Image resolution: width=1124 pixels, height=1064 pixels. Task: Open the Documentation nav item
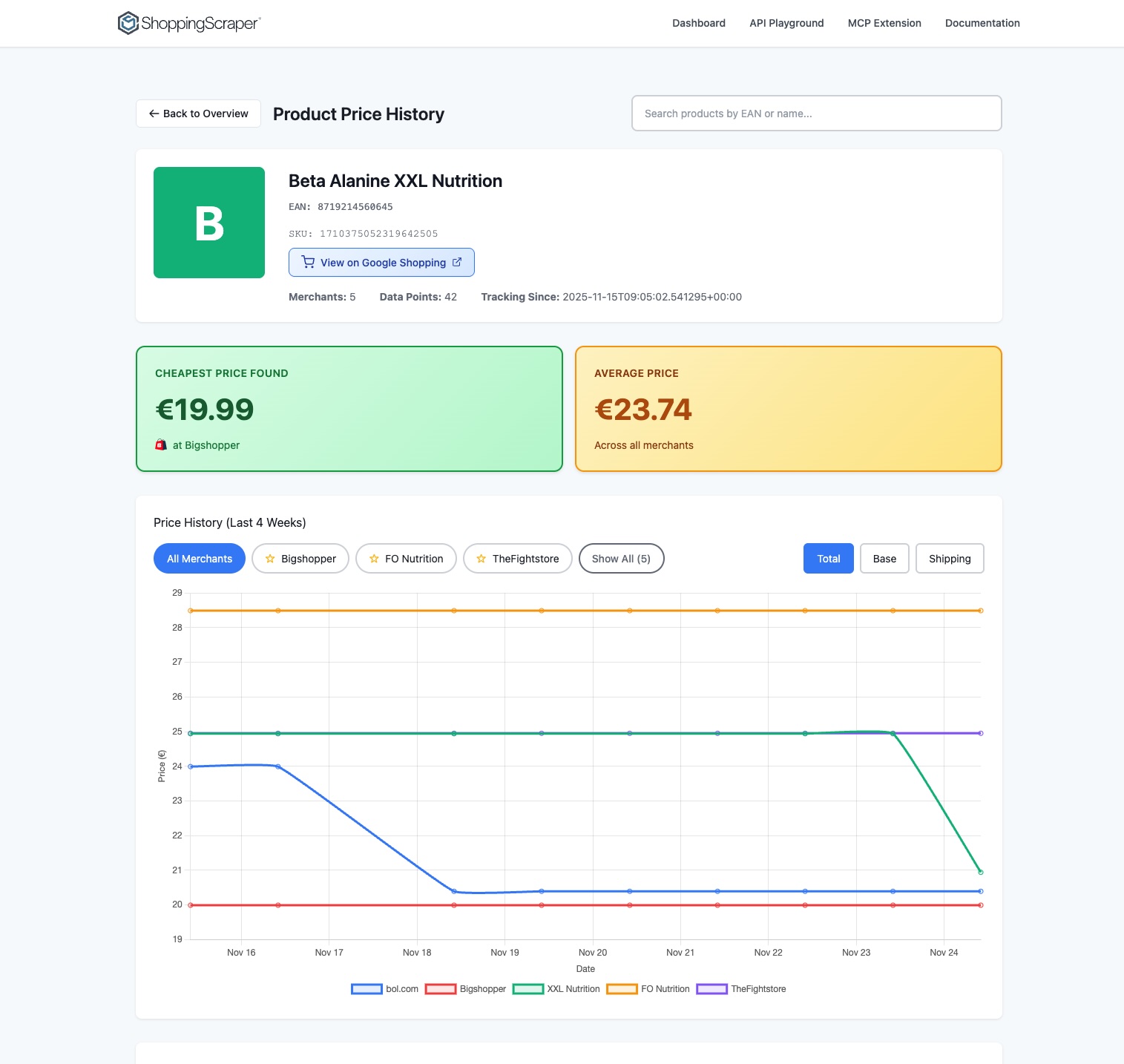982,23
